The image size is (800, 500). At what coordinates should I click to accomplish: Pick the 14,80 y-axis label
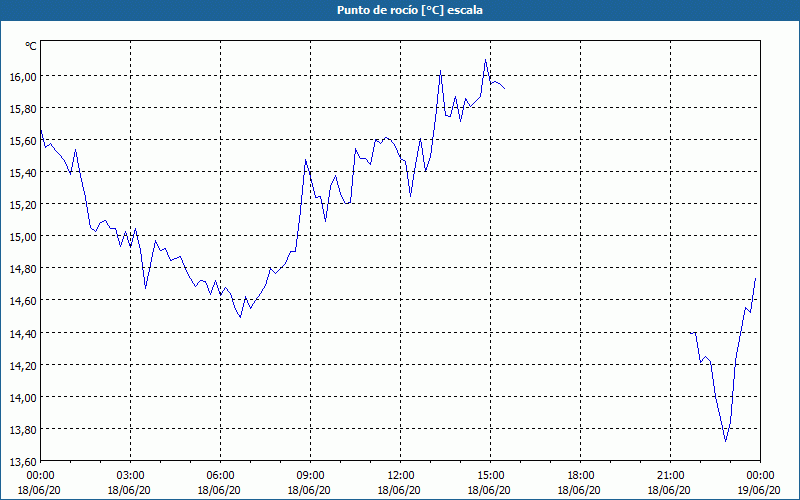click(23, 269)
